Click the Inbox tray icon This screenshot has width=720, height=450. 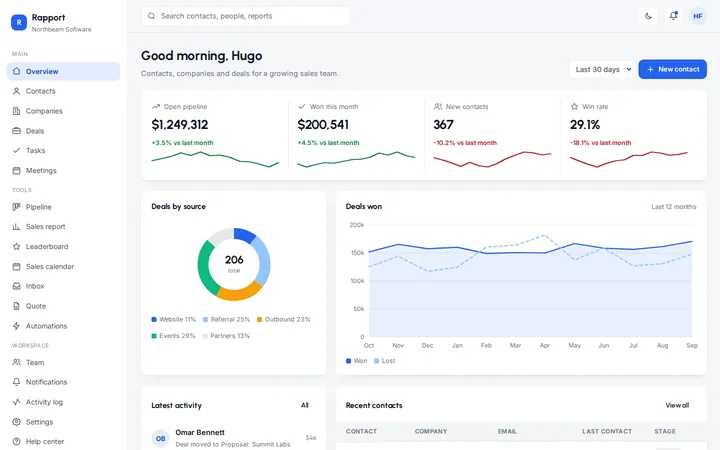click(17, 286)
